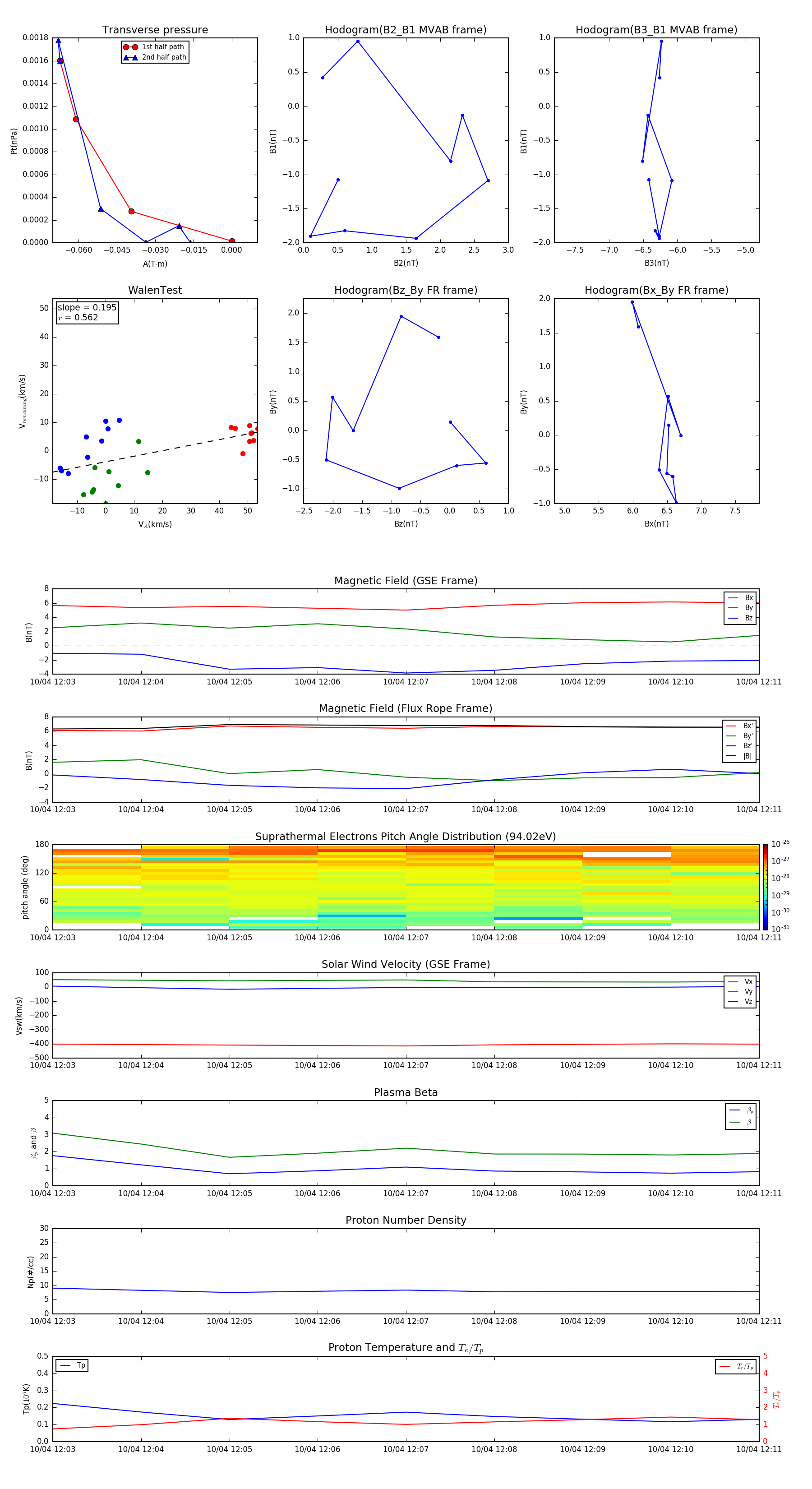This screenshot has height=1489, width=812.
Task: Click the 'Magnetic Field (GSE Frame)' title
Action: coord(406,581)
